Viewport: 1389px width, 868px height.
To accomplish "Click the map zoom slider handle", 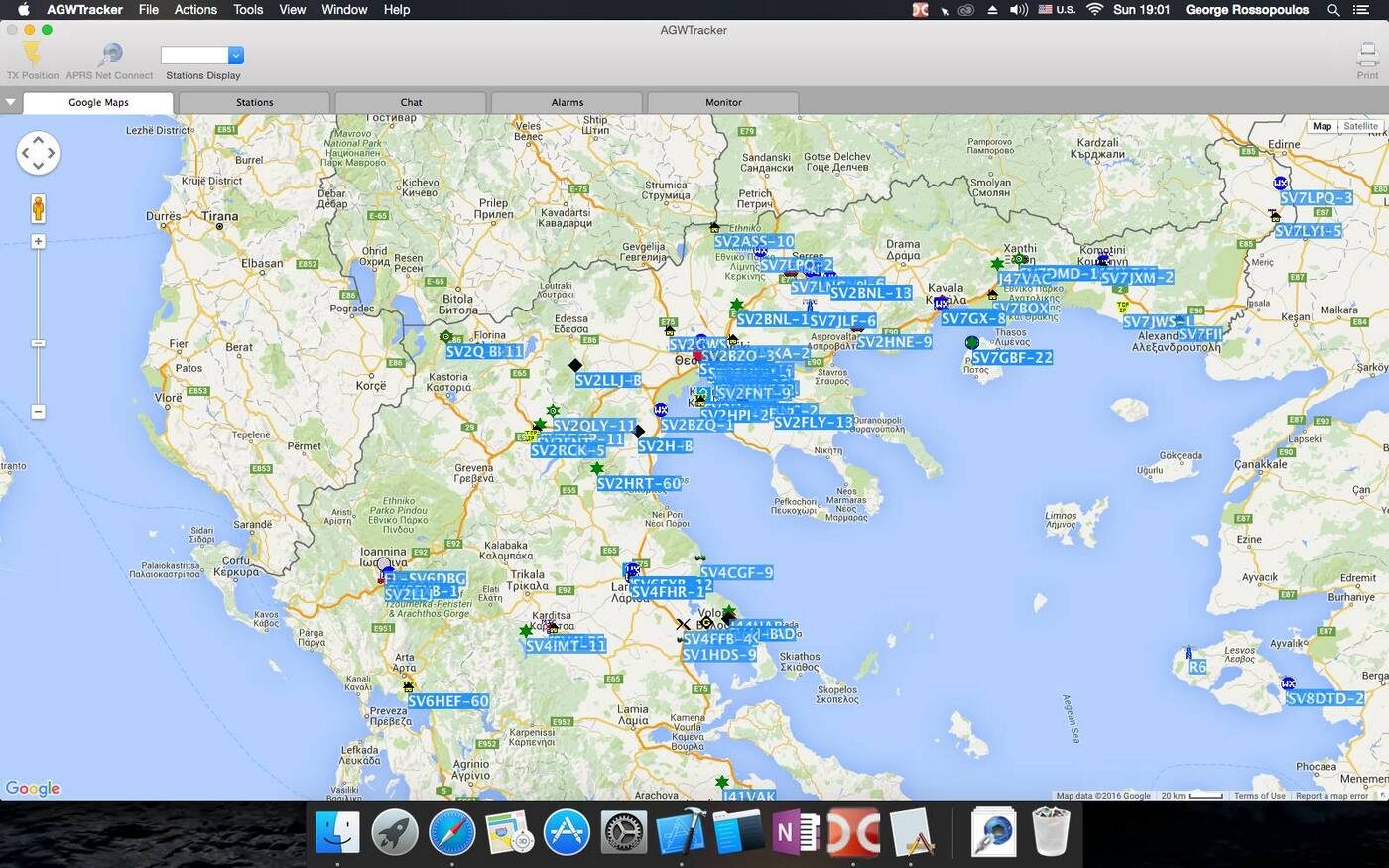I will click(38, 343).
